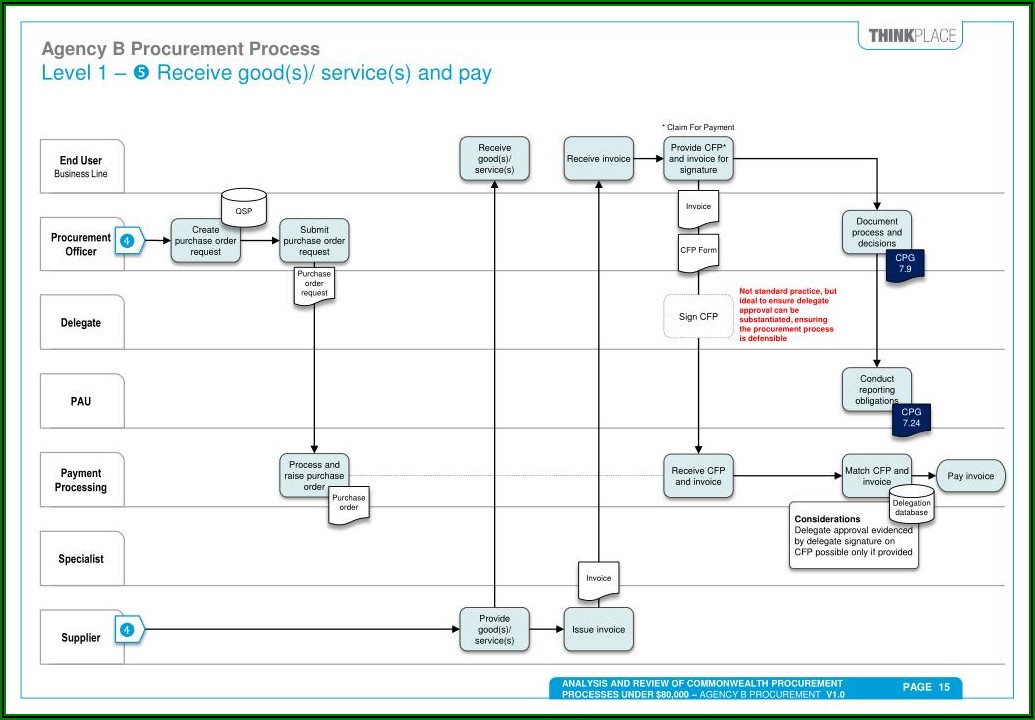Screen dimensions: 1035x720
Task: Click the ThinkPlace logo
Action: pyautogui.click(x=911, y=36)
